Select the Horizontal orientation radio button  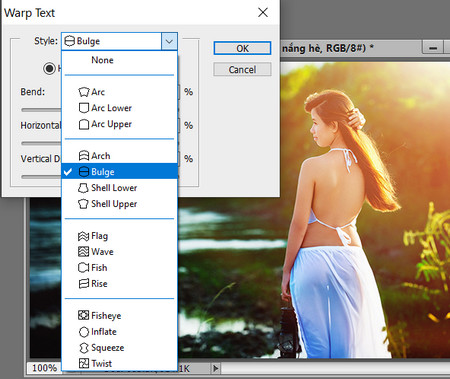coord(49,69)
